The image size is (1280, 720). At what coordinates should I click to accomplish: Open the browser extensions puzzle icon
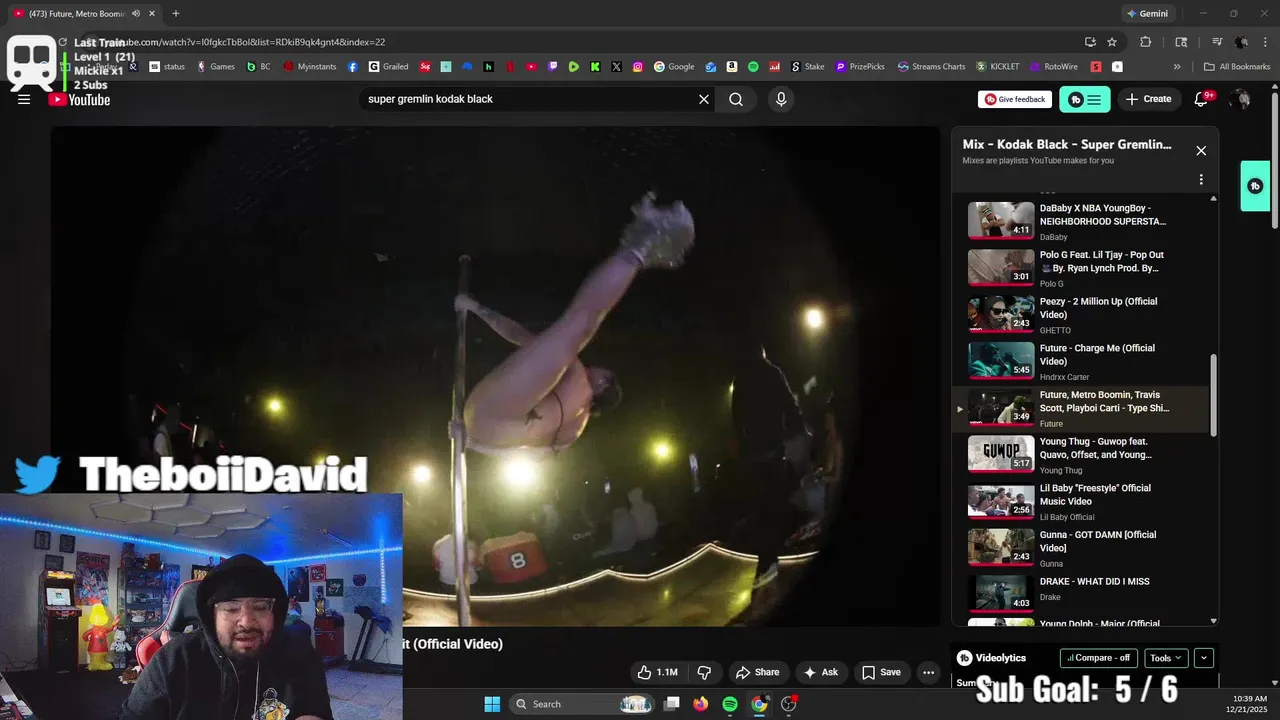coord(1146,42)
